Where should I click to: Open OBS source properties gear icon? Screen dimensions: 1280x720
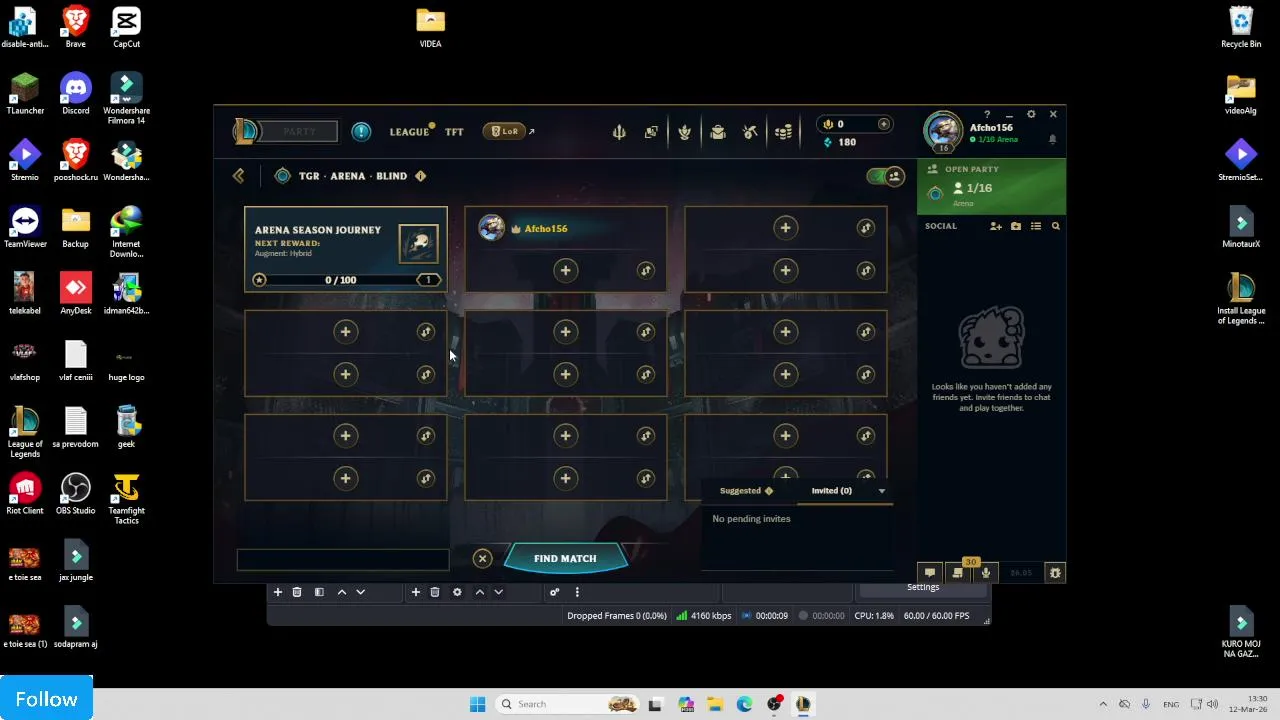(457, 592)
